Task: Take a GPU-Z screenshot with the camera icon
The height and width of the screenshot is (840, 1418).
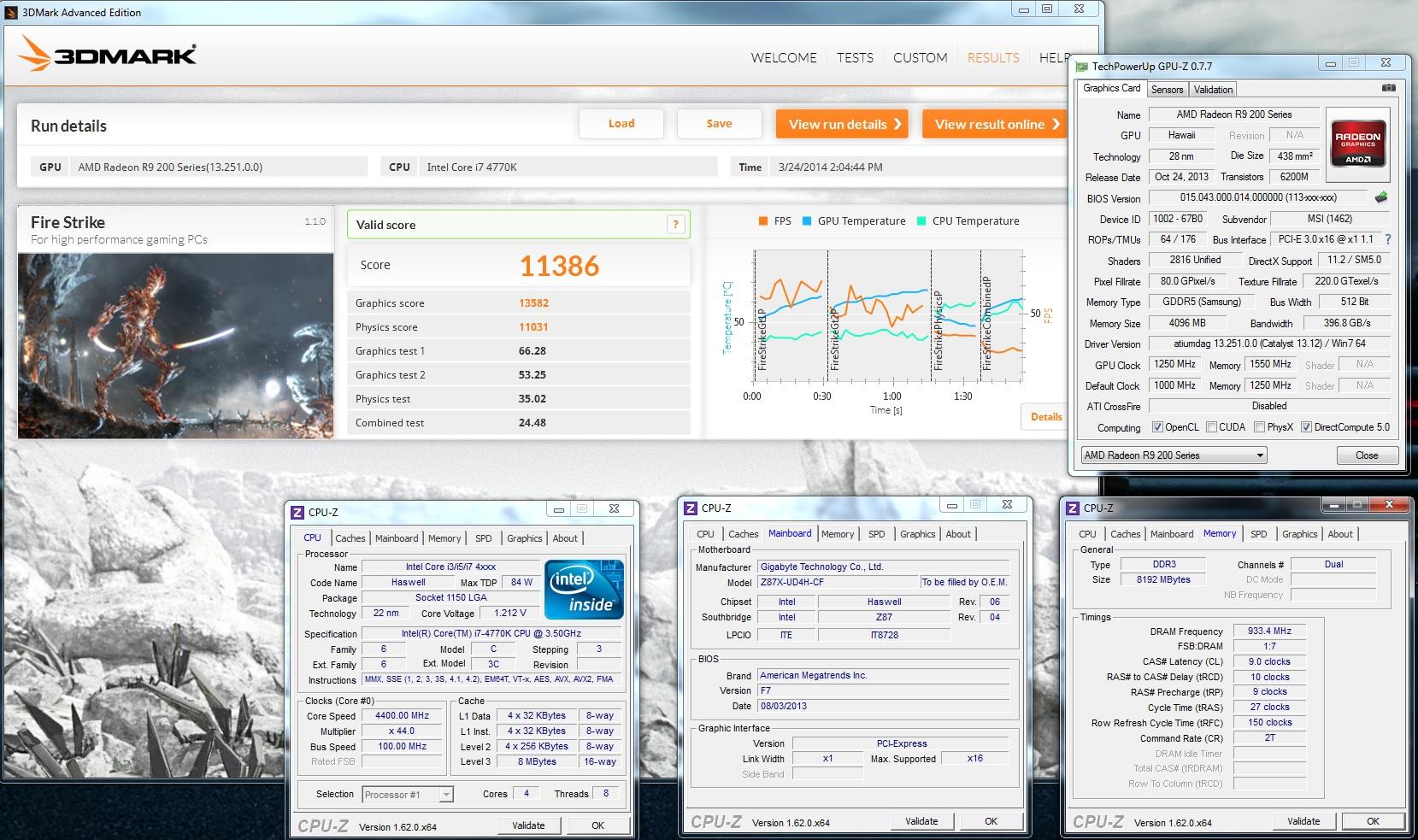Action: point(1389,88)
